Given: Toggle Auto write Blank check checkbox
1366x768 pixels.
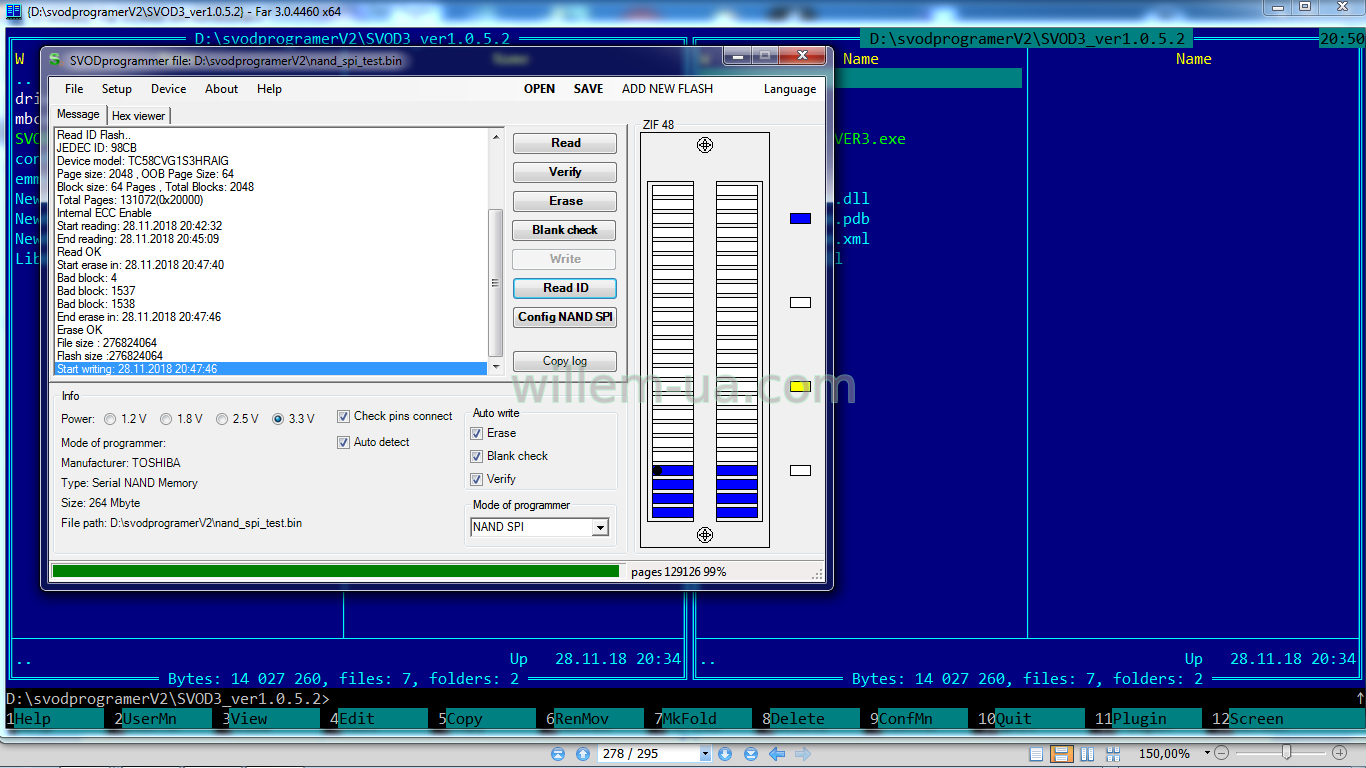Looking at the screenshot, I should tap(477, 456).
